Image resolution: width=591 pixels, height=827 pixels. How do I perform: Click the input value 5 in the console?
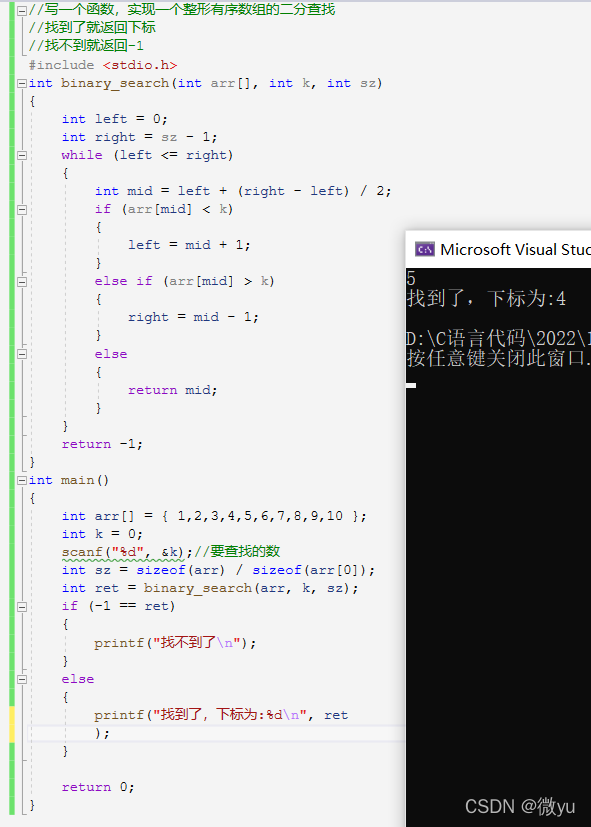[411, 278]
